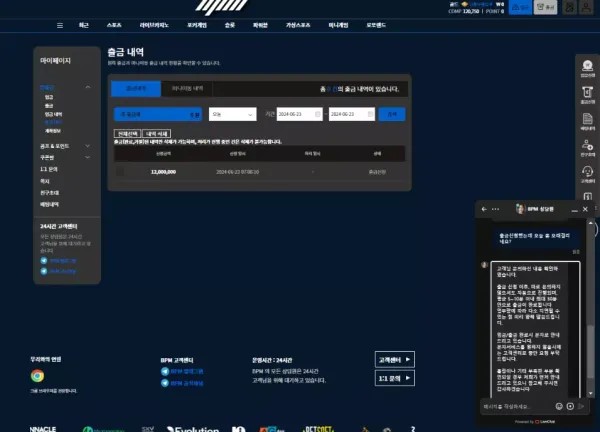The width and height of the screenshot is (600, 432).
Task: Open calendar picker on start date field
Action: coord(318,115)
